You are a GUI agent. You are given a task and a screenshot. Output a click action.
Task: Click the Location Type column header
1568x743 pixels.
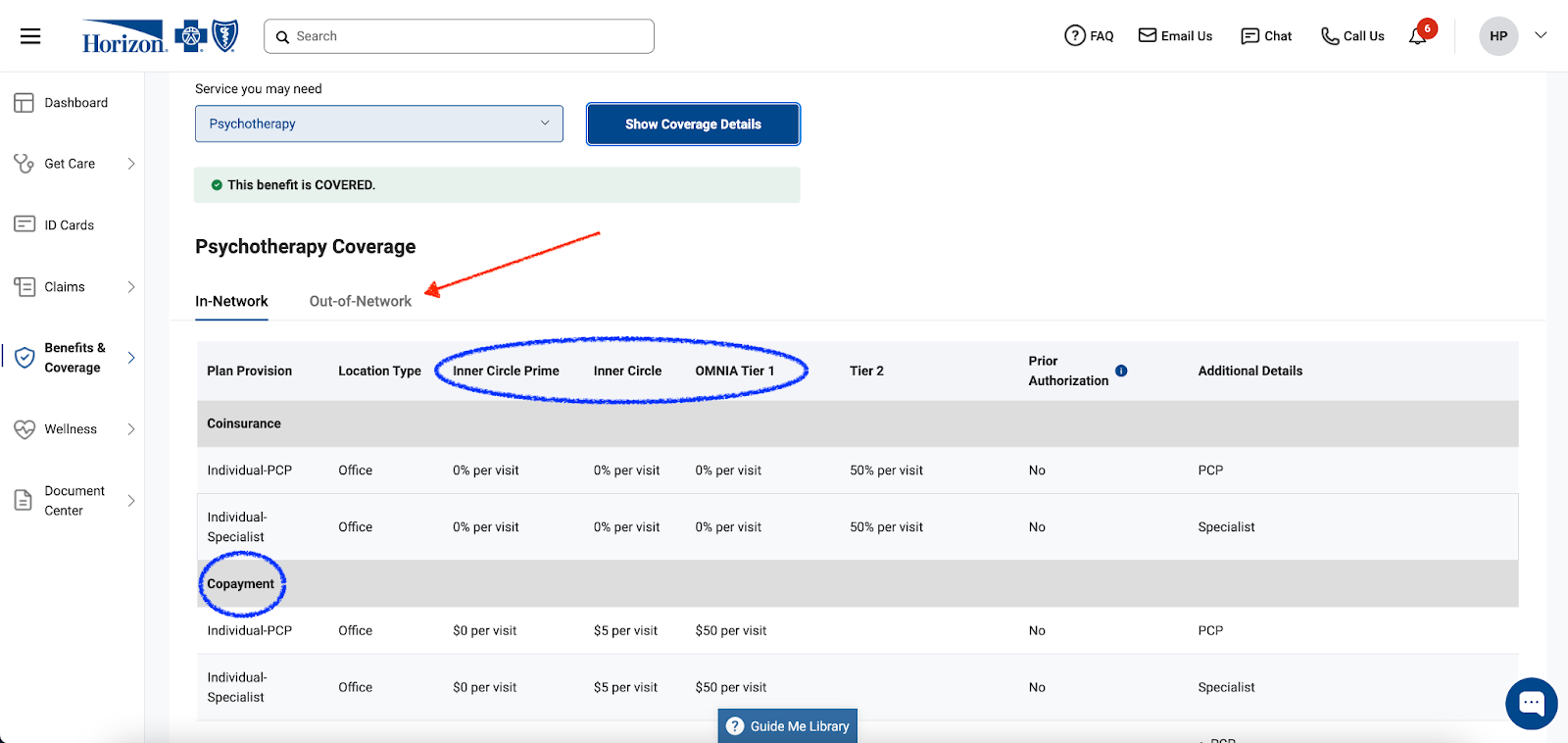tap(379, 371)
